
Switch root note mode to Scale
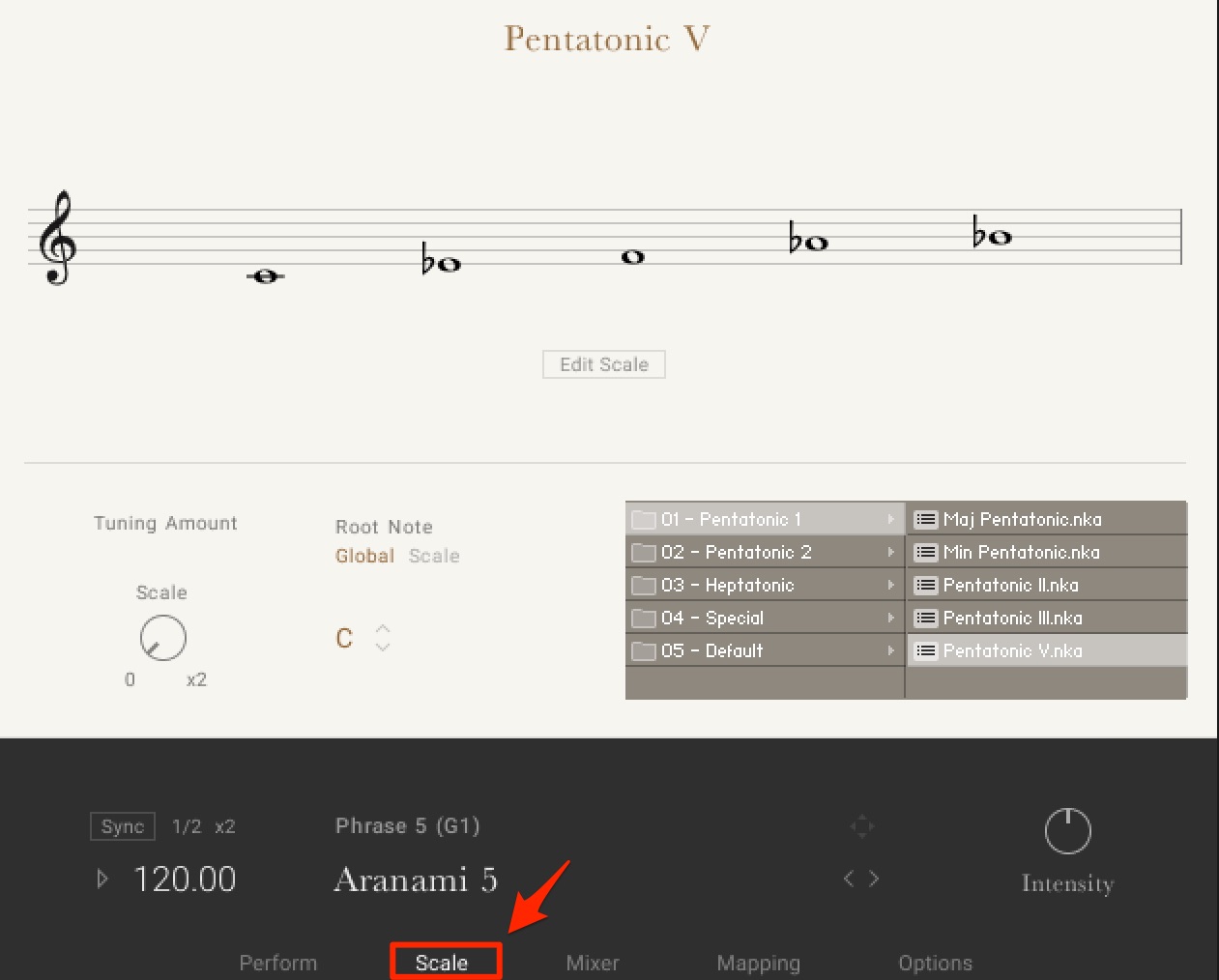[x=434, y=556]
